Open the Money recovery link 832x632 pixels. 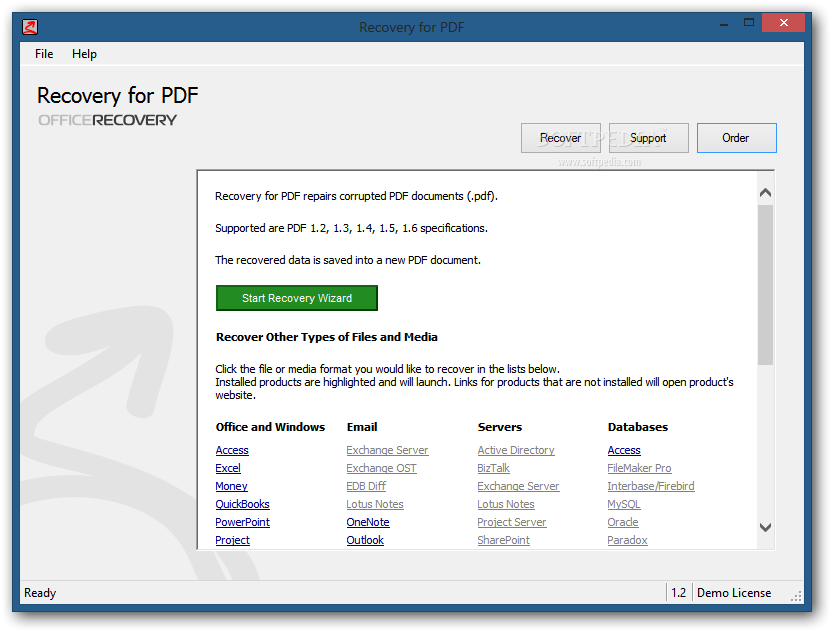pyautogui.click(x=231, y=486)
